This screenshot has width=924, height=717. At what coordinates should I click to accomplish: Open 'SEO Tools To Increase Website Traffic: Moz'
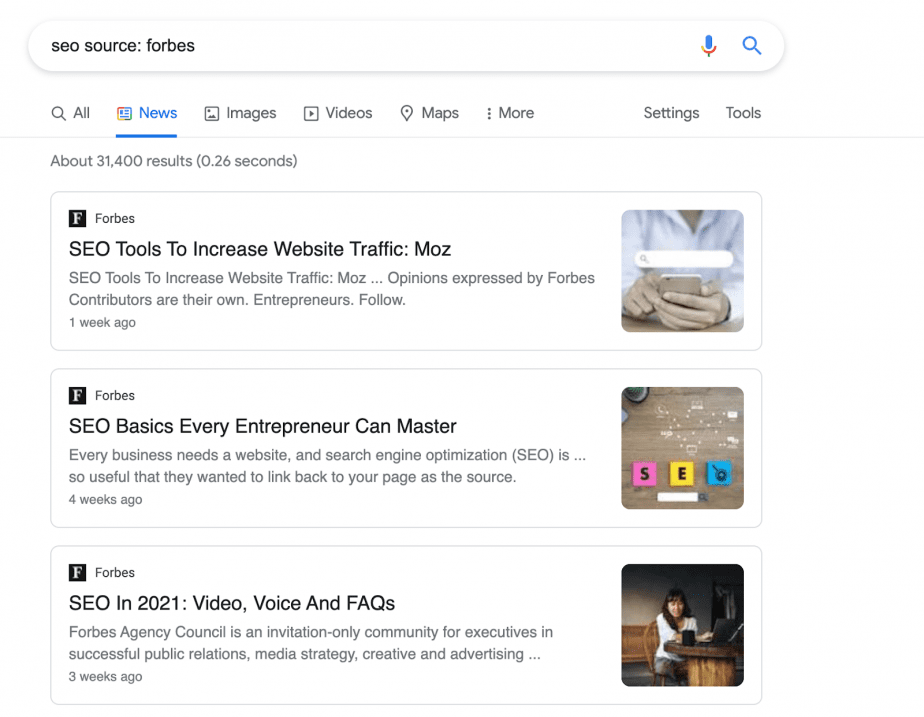(x=260, y=249)
